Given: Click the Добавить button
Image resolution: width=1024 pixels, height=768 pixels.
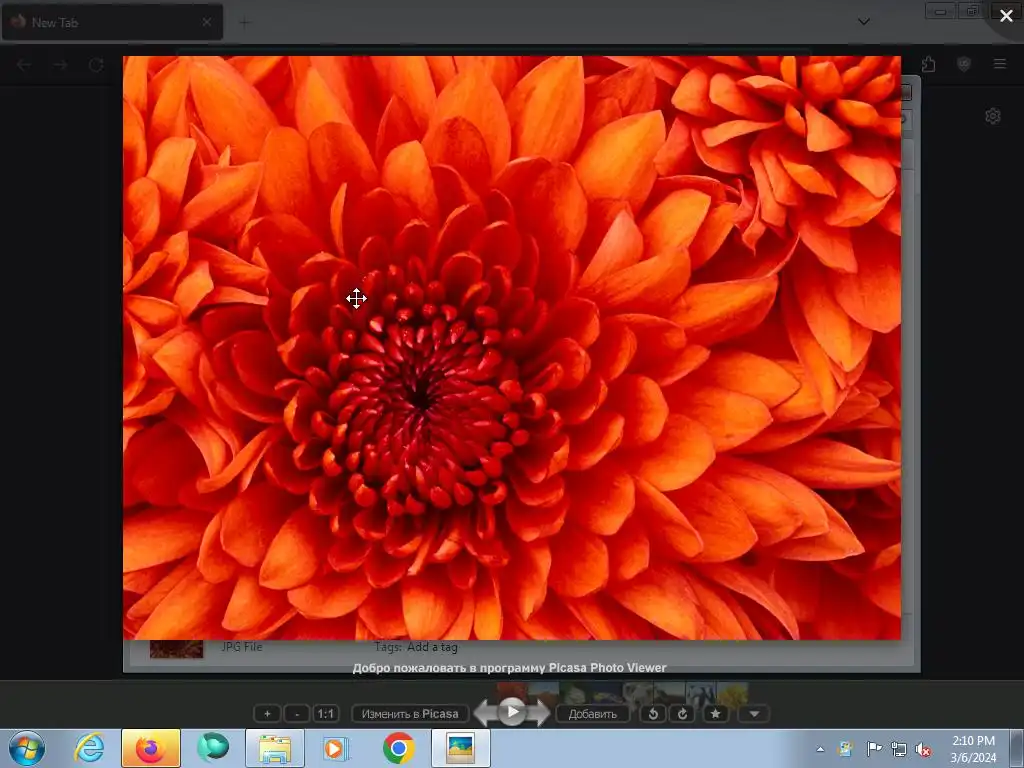Looking at the screenshot, I should click(592, 714).
